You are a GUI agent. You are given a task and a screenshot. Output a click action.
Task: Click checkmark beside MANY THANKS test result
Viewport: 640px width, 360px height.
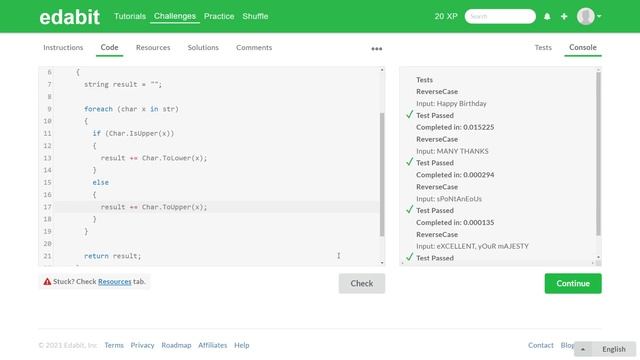[410, 162]
